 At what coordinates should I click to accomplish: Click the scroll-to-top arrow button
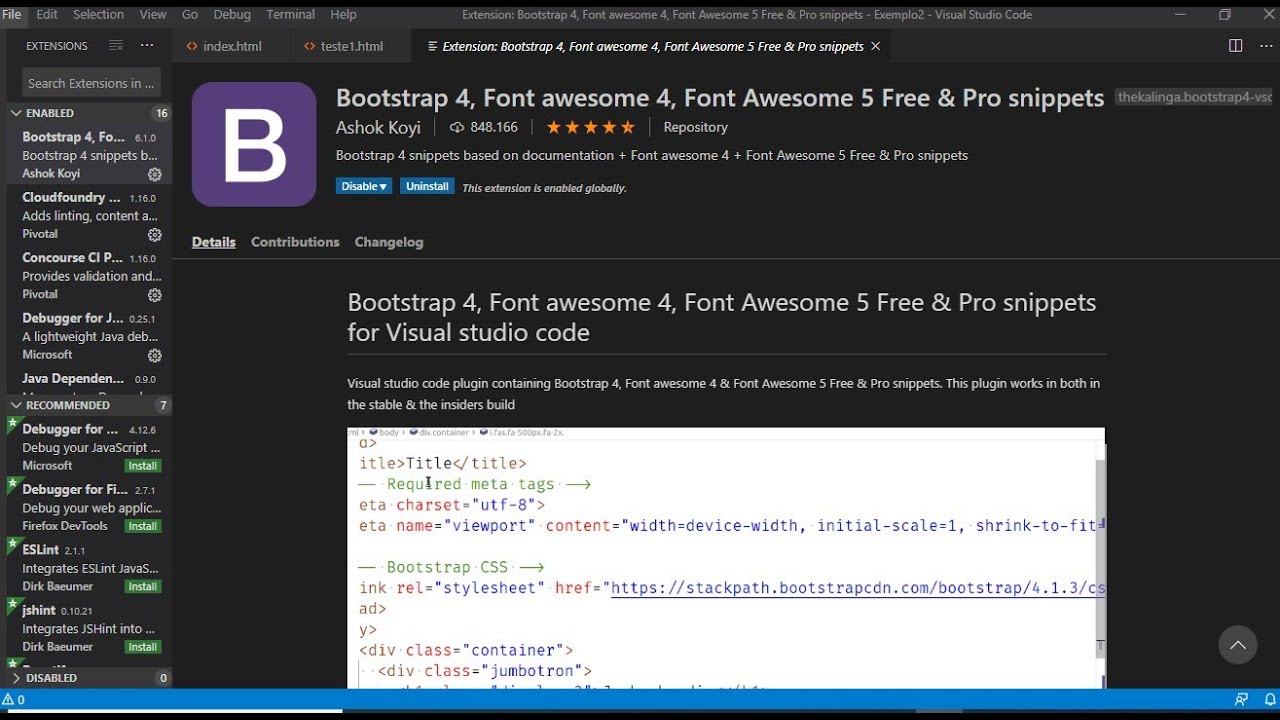(1237, 645)
